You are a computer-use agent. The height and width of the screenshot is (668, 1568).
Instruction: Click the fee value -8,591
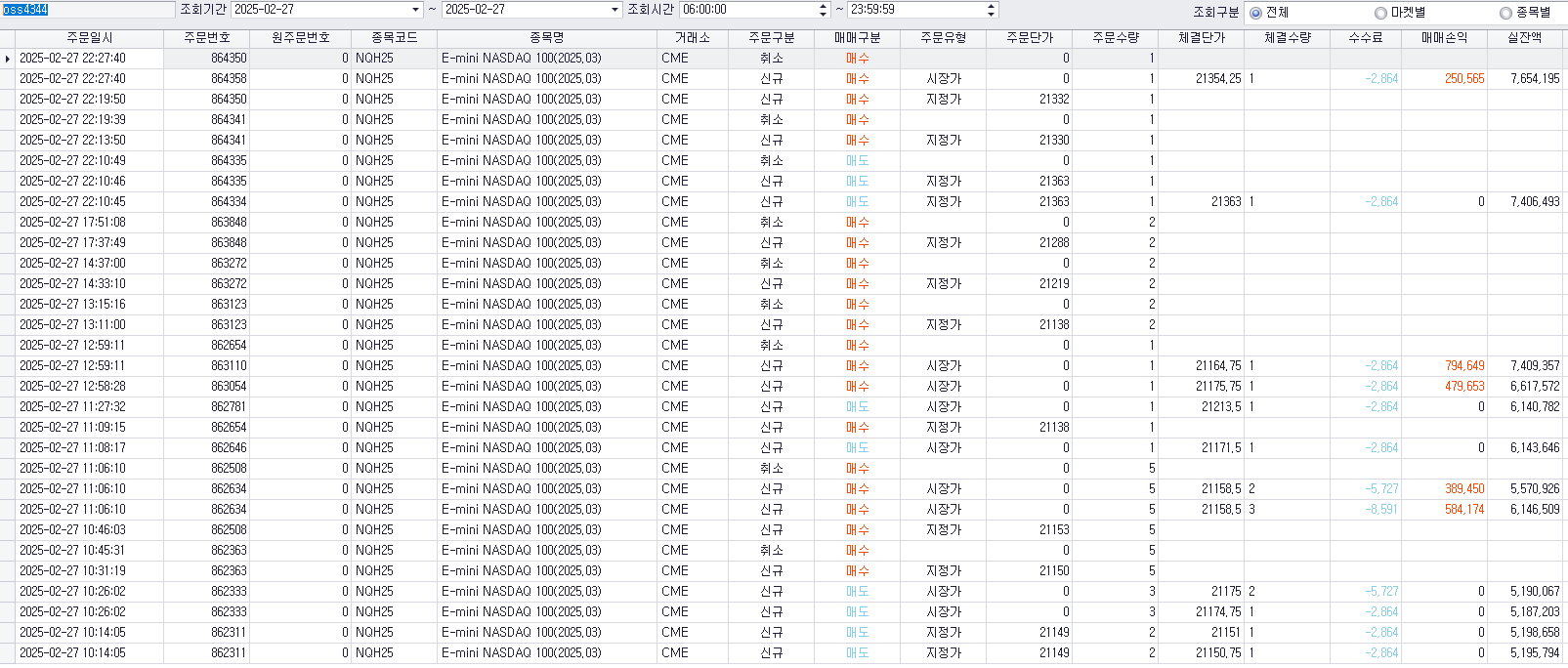[x=1381, y=510]
